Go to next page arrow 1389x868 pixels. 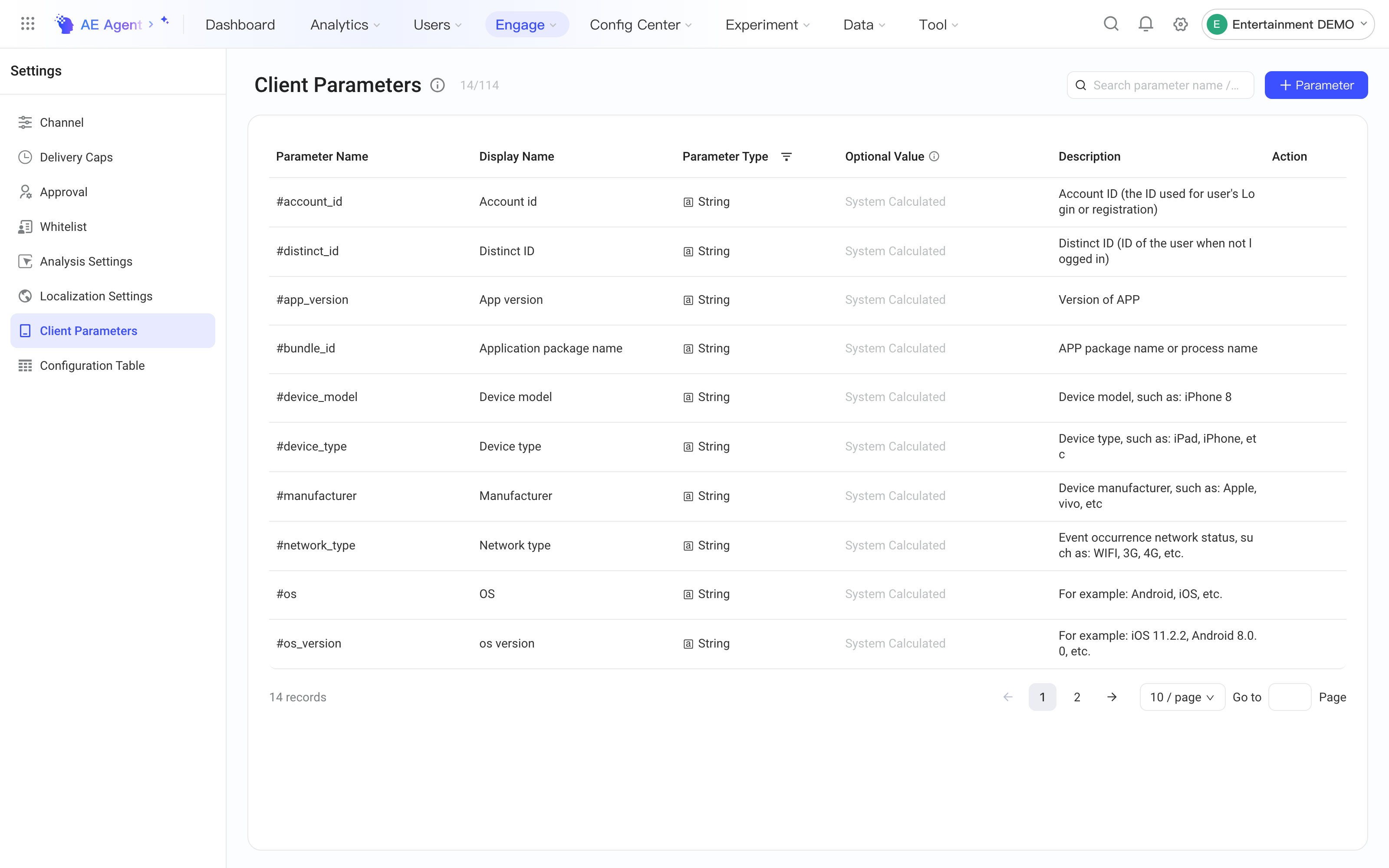(1112, 697)
